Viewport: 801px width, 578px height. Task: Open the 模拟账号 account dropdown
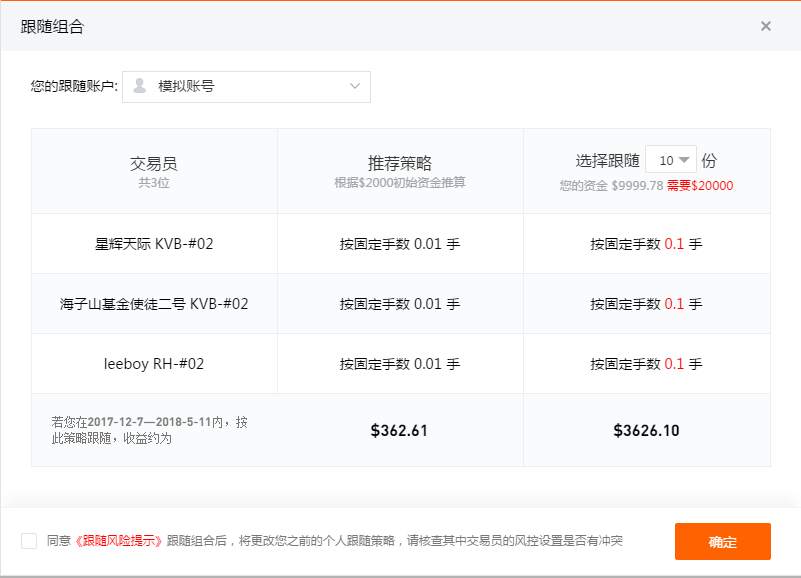click(x=246, y=87)
